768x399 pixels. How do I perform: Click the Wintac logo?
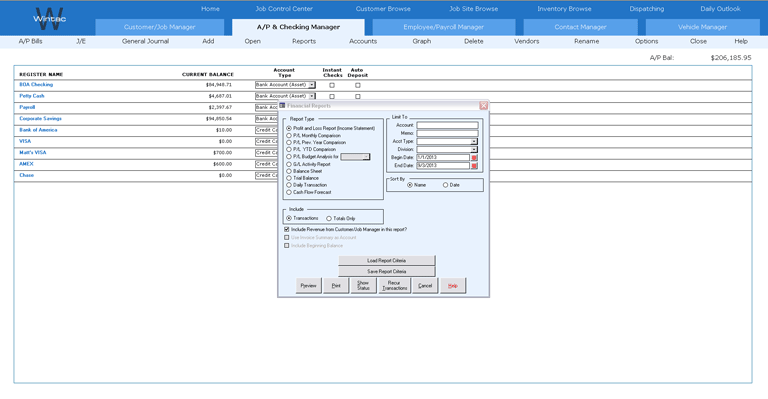49,19
